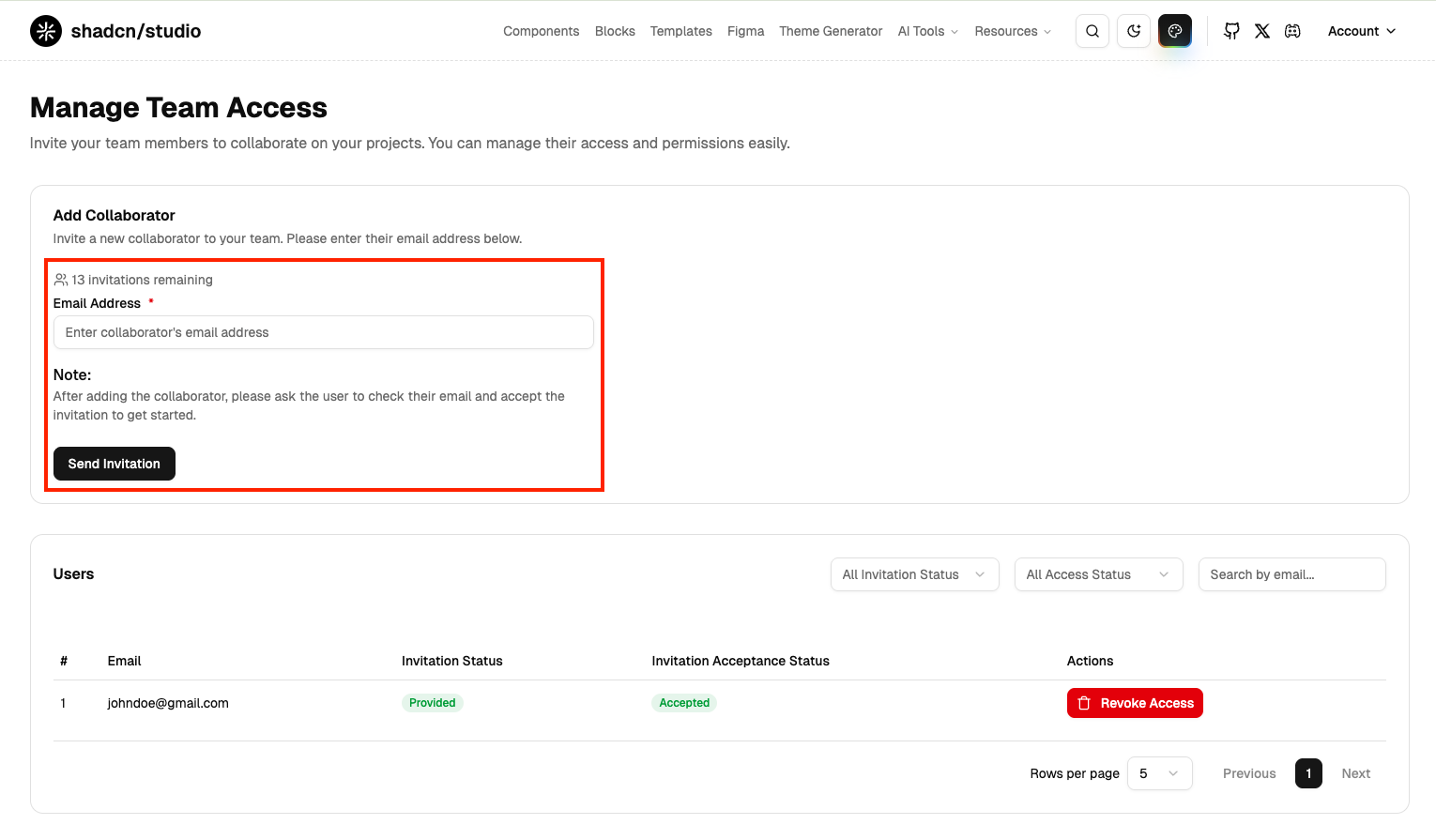This screenshot has width=1436, height=840.
Task: Open the Rows per page selector
Action: 1159,773
